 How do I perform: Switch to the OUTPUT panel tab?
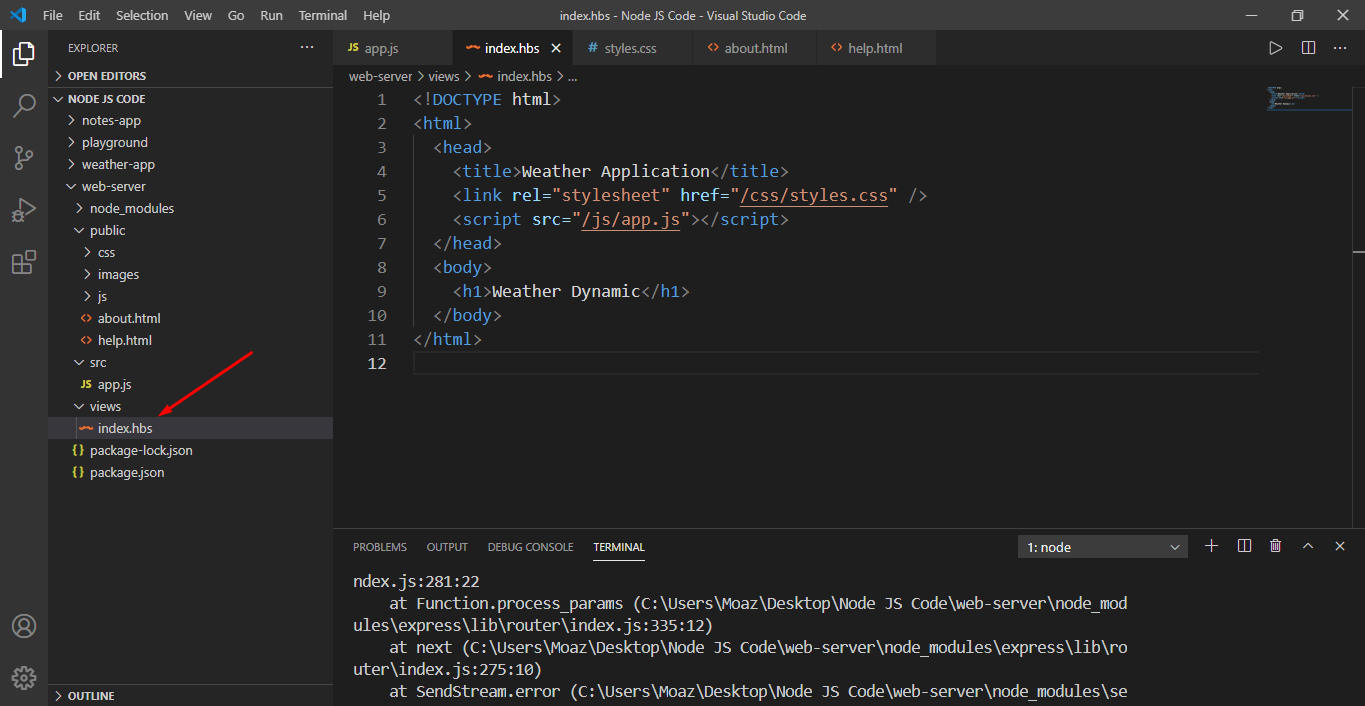coord(446,546)
